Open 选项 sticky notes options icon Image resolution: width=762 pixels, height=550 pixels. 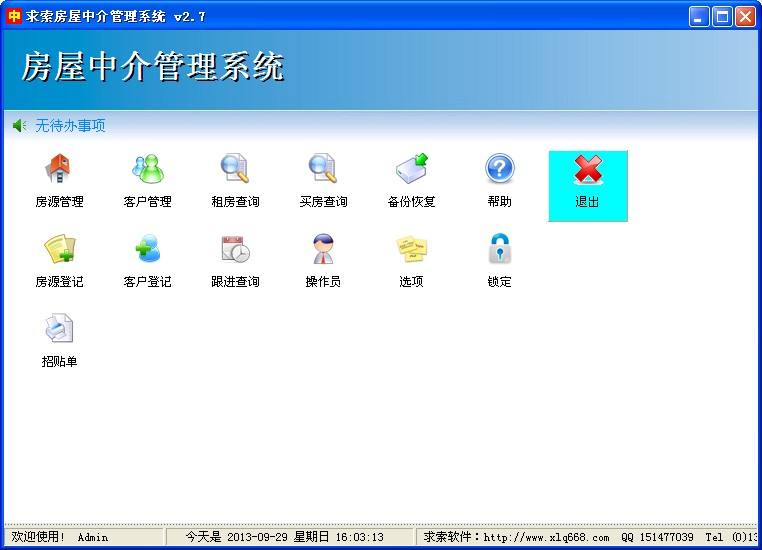coord(411,248)
